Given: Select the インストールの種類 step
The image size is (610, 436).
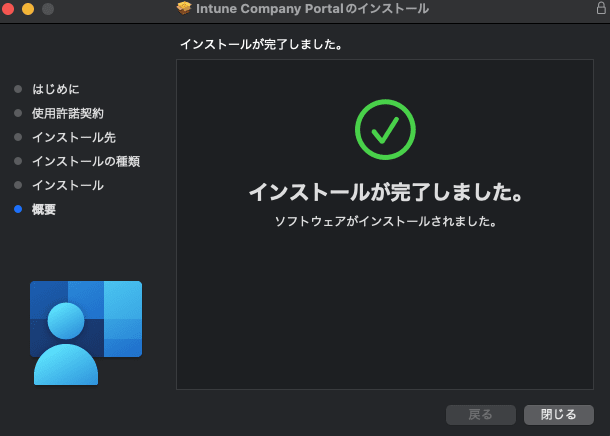Looking at the screenshot, I should [x=86, y=161].
